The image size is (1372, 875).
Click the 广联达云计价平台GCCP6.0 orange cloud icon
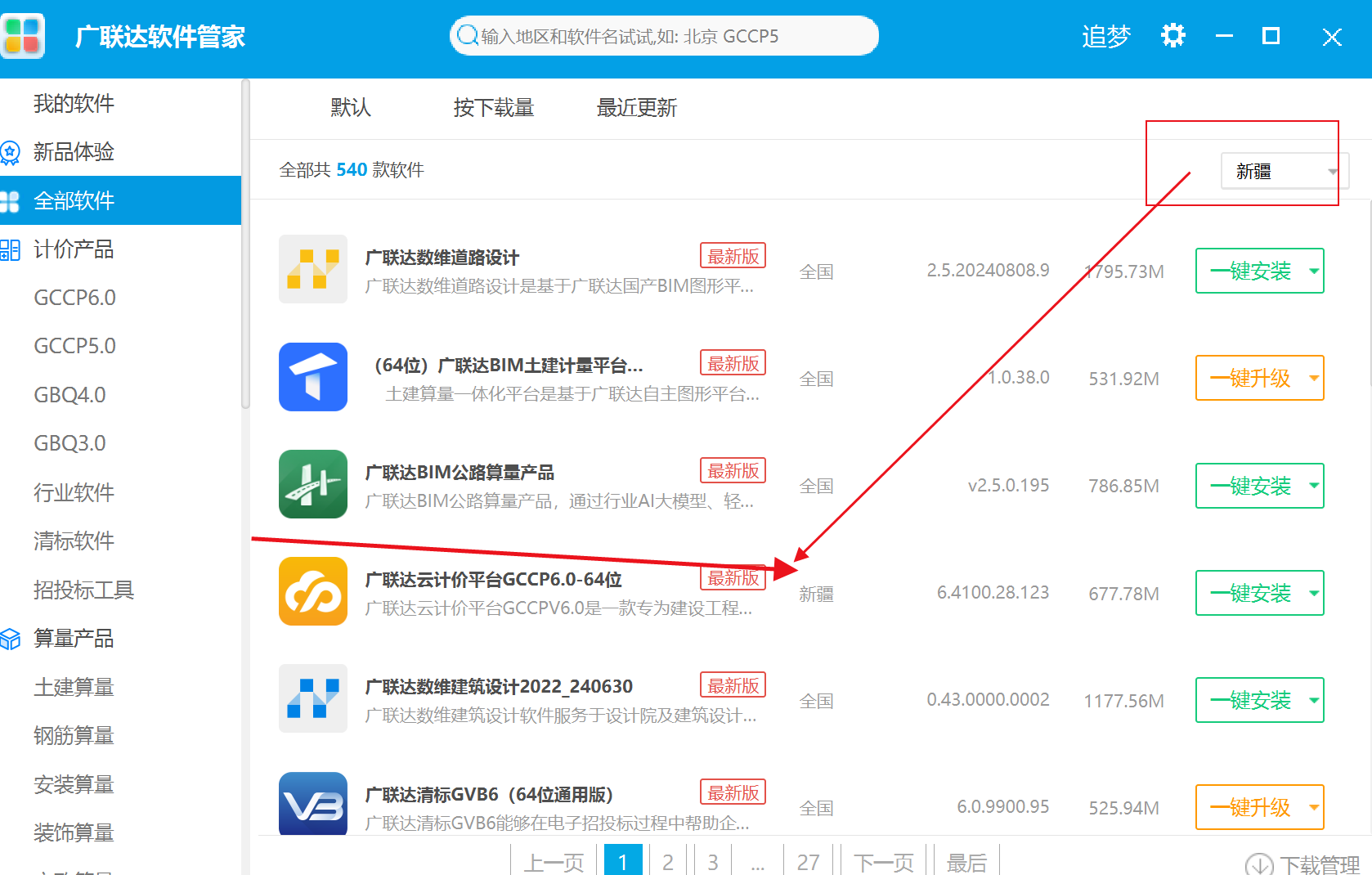(x=313, y=591)
